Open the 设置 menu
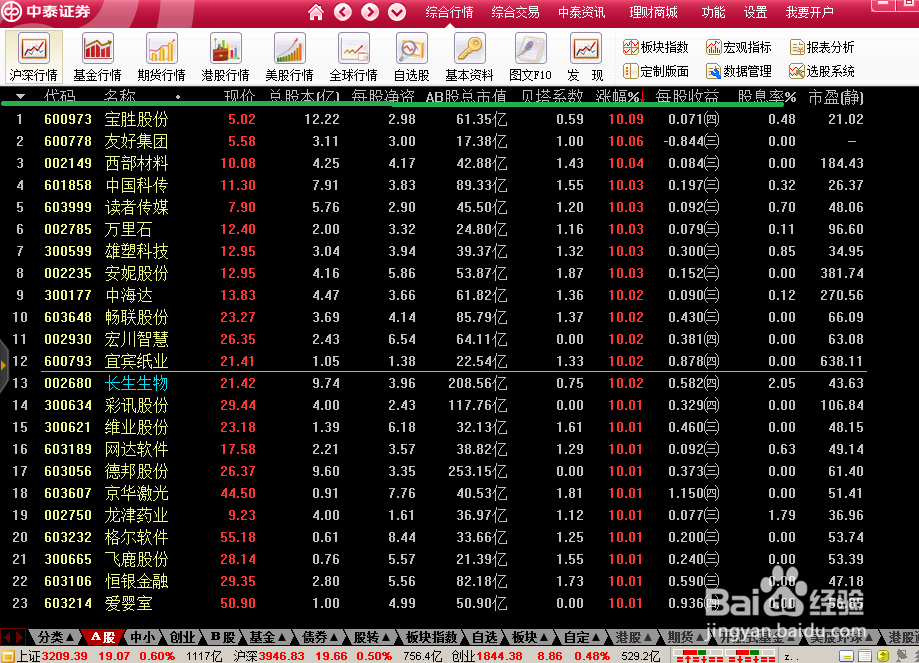 tap(755, 12)
